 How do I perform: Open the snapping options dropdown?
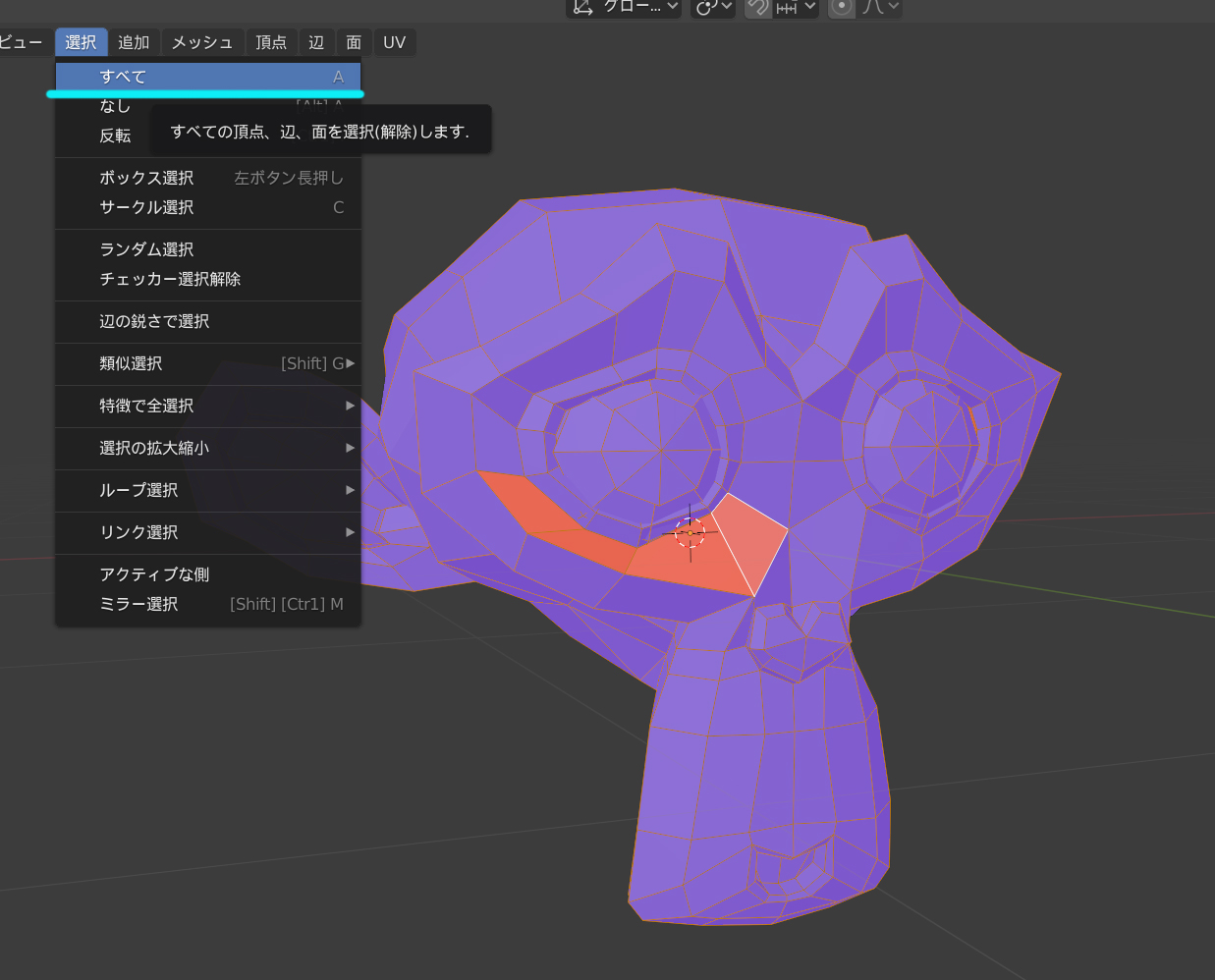tap(796, 8)
